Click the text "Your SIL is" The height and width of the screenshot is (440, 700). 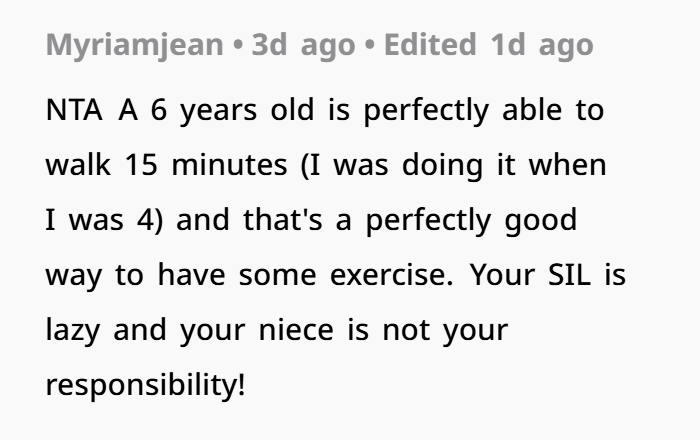point(551,274)
